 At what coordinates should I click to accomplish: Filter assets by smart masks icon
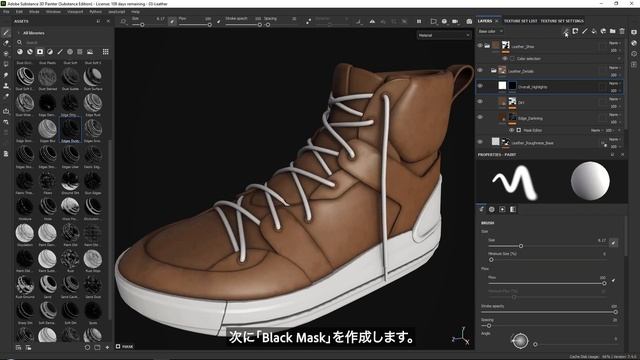(x=40, y=52)
